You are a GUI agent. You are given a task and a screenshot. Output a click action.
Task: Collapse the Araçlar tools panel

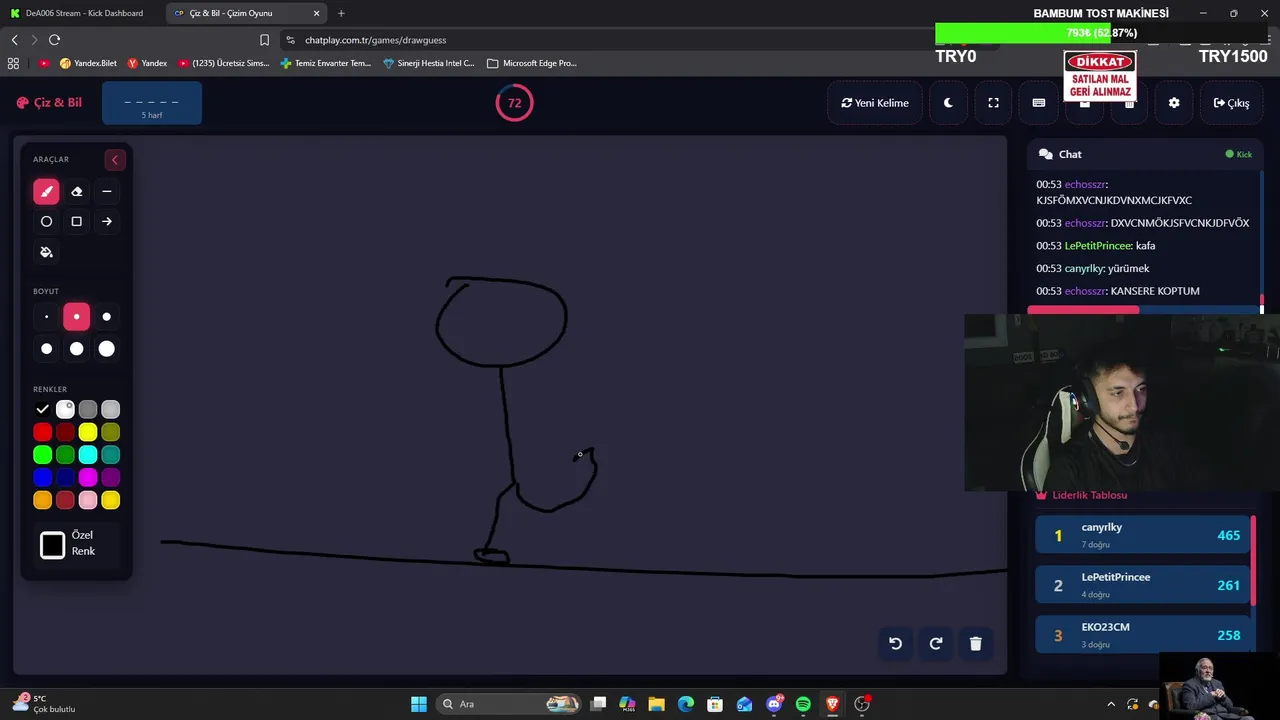(114, 160)
